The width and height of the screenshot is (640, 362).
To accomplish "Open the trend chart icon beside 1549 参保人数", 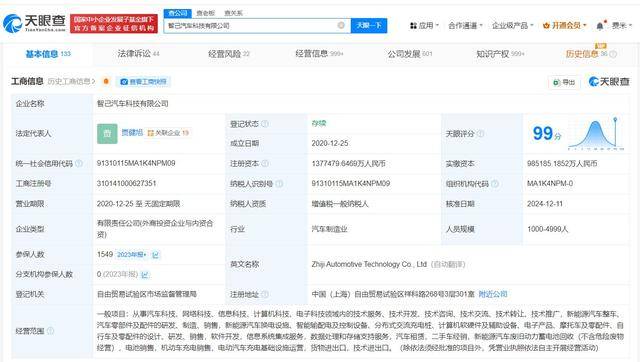I will (156, 255).
